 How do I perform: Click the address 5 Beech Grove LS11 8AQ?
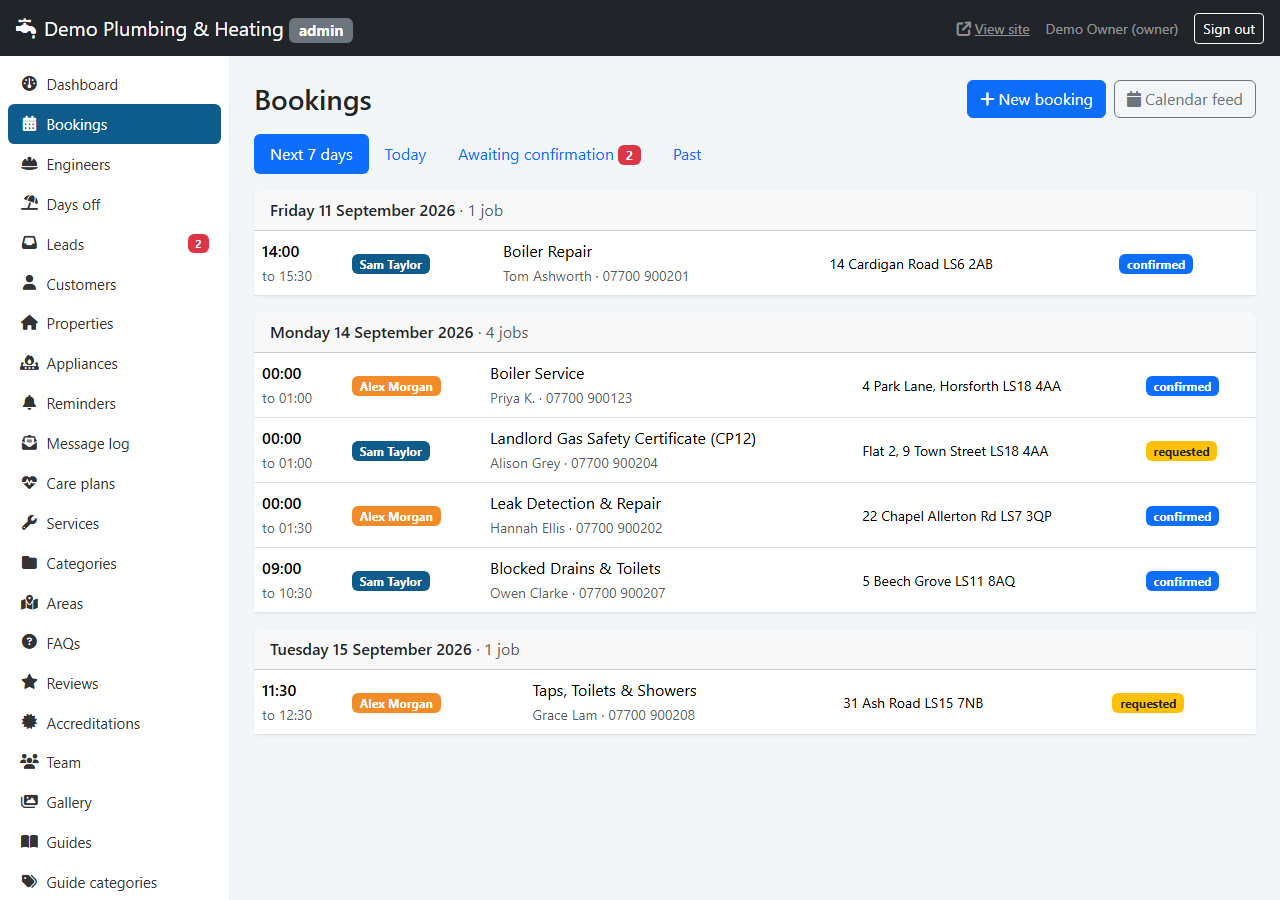click(x=939, y=581)
